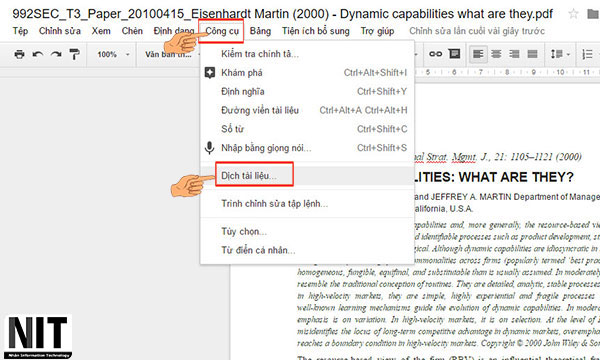600x360 pixels.
Task: Open line spacing options
Action: point(560,54)
